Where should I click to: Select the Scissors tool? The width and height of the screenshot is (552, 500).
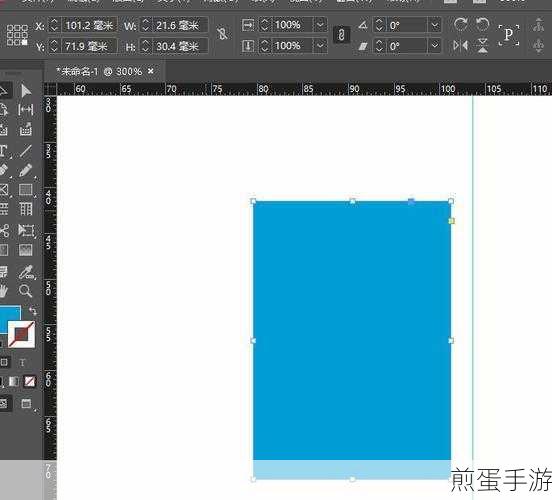[4, 231]
